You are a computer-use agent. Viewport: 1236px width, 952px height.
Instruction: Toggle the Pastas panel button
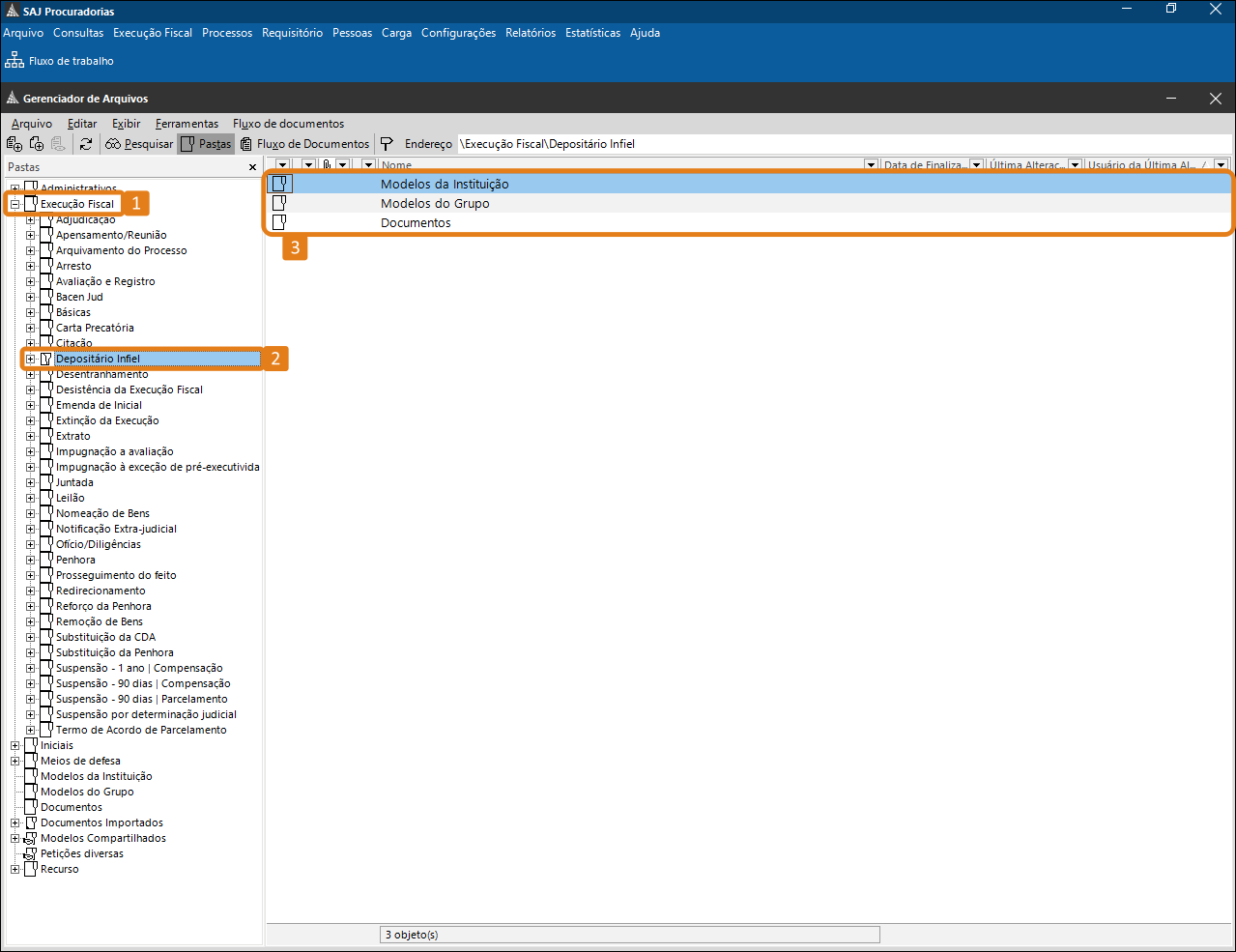(x=206, y=144)
